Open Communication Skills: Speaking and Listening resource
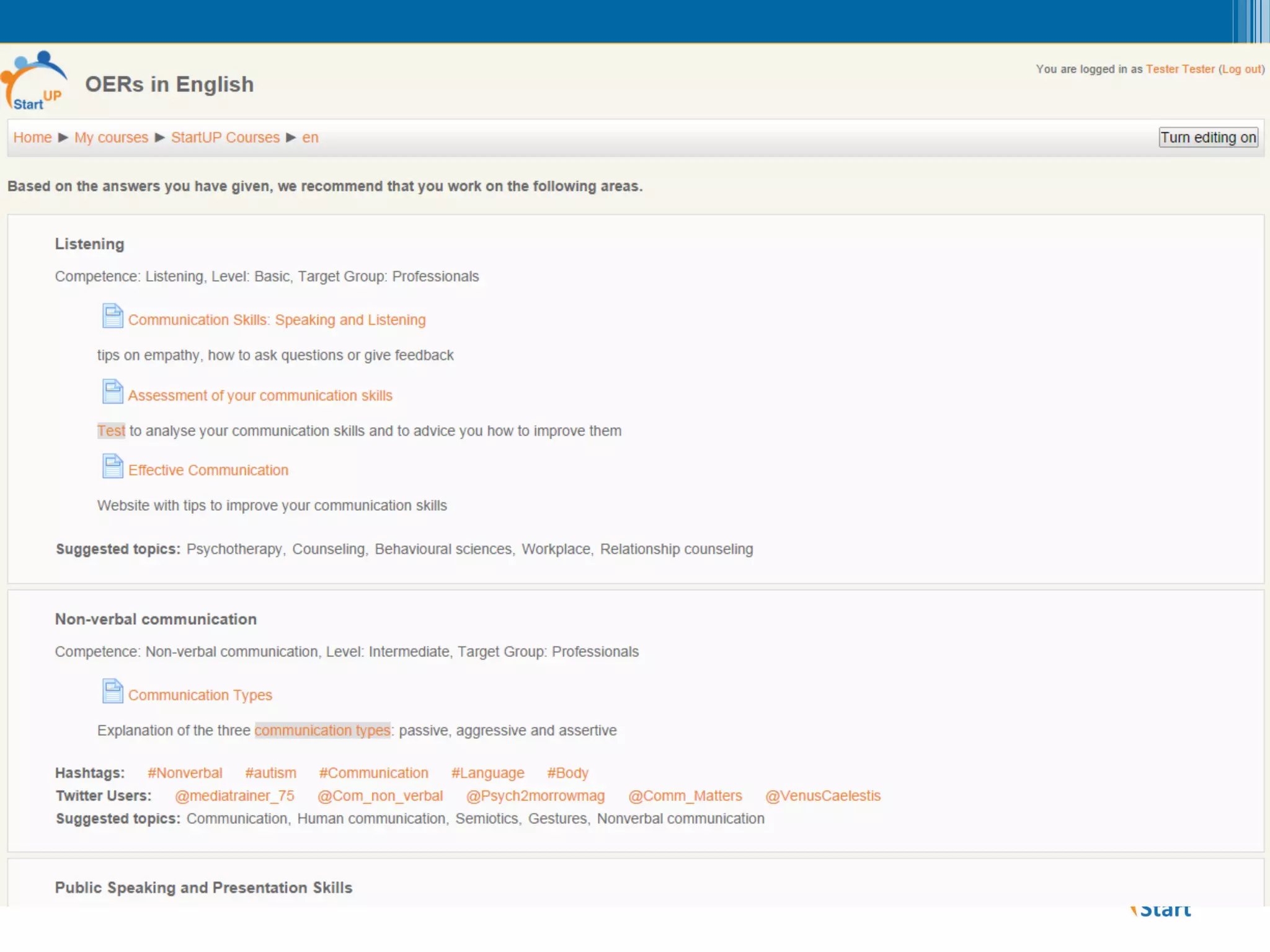Image resolution: width=1270 pixels, height=952 pixels. point(277,320)
